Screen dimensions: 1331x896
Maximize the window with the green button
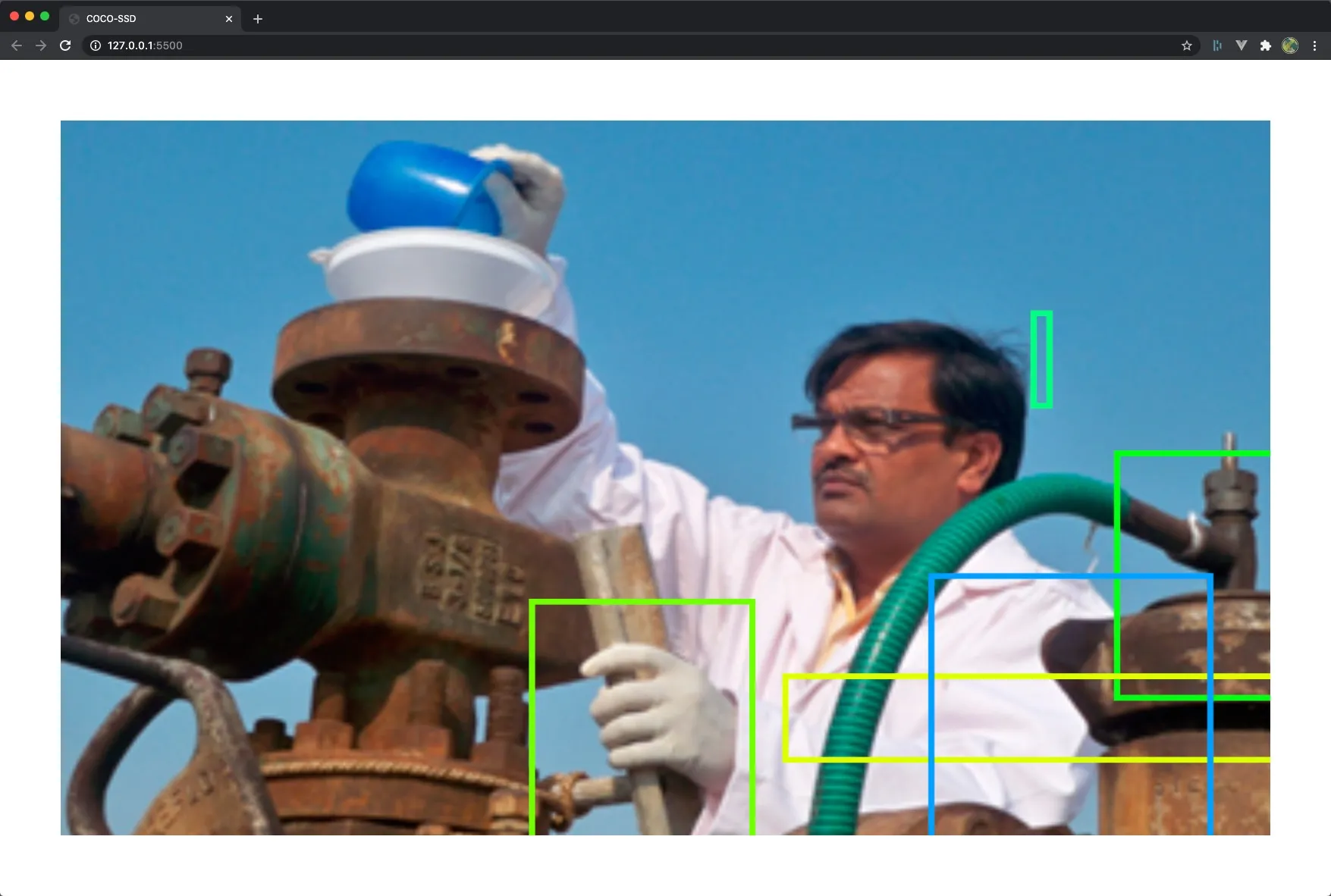click(45, 16)
